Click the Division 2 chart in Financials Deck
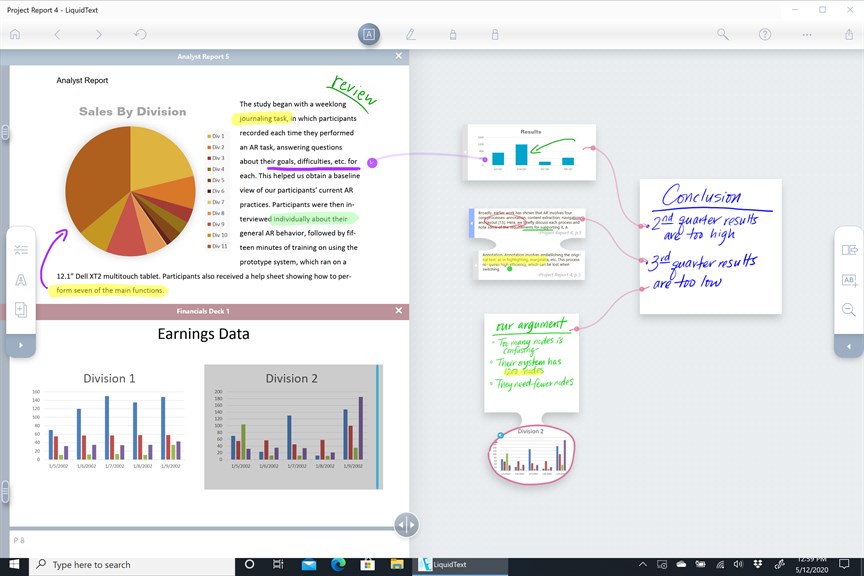This screenshot has width=864, height=576. 293,427
